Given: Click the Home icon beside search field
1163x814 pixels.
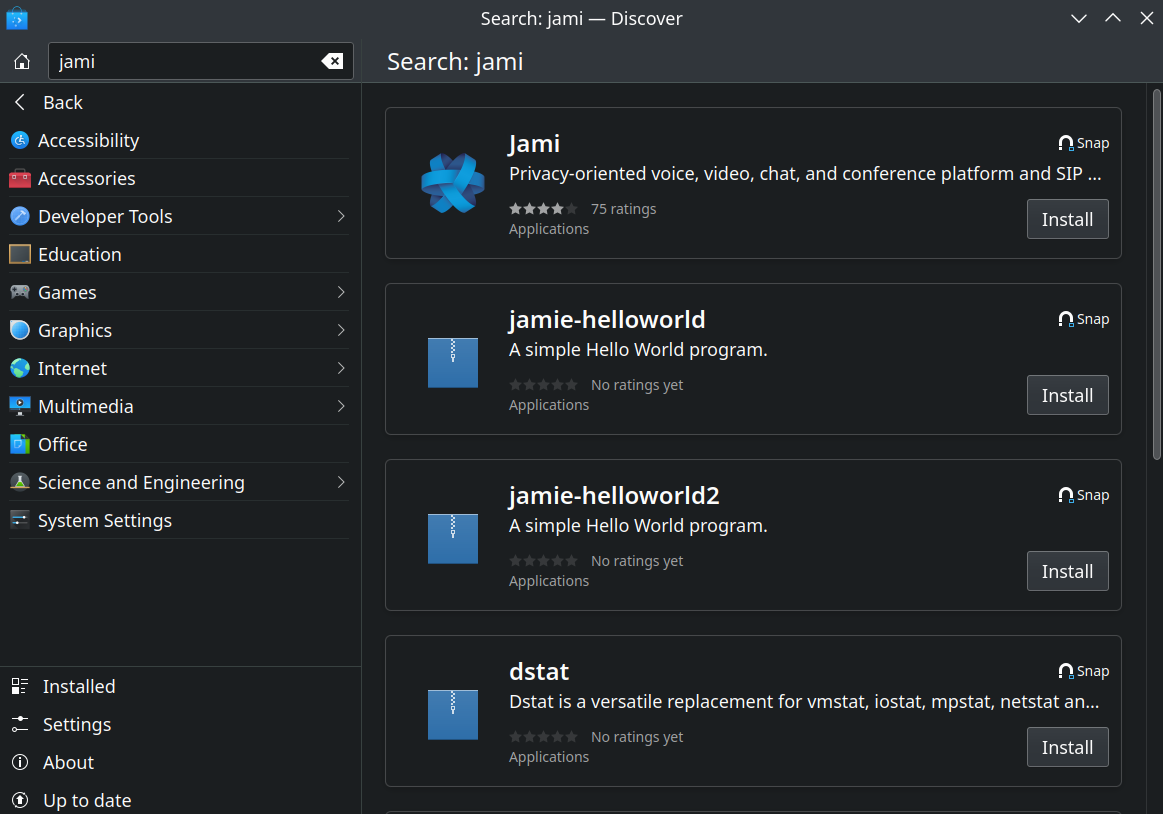Looking at the screenshot, I should [22, 62].
